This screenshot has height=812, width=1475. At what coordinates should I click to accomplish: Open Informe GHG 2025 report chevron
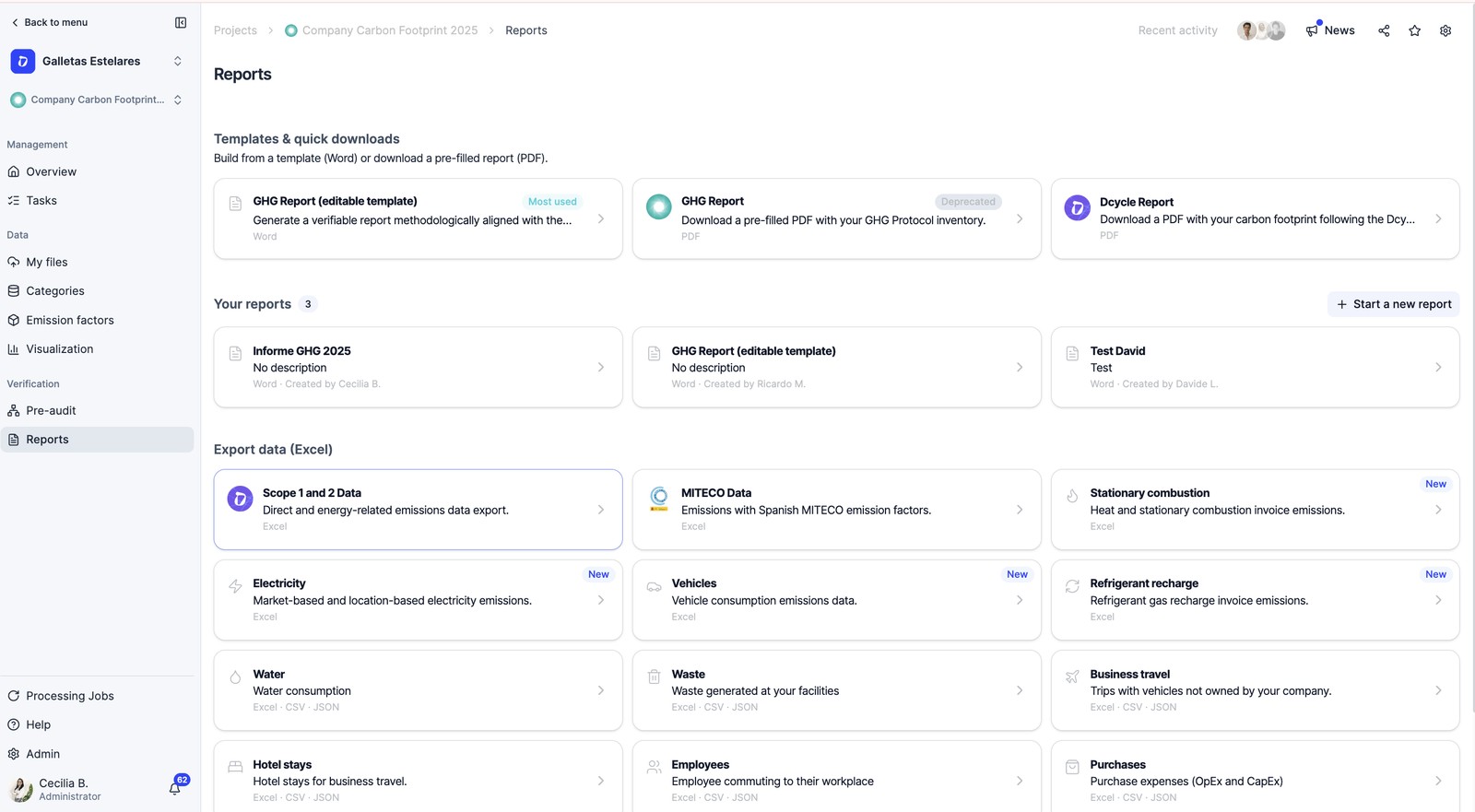tap(601, 367)
